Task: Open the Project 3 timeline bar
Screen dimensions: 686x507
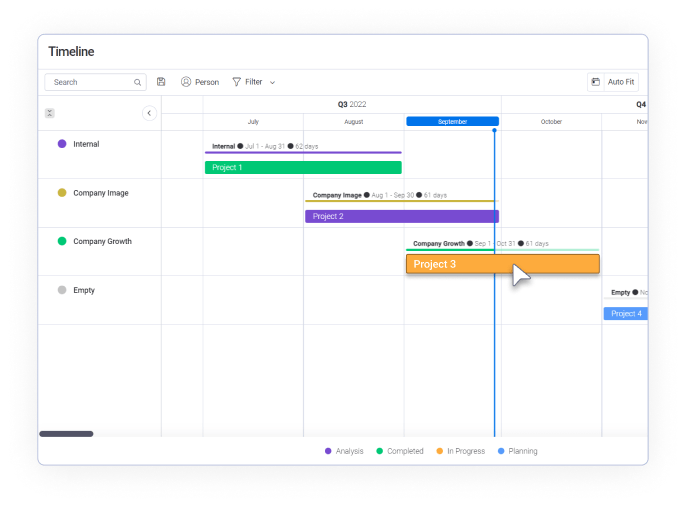Action: coord(503,264)
